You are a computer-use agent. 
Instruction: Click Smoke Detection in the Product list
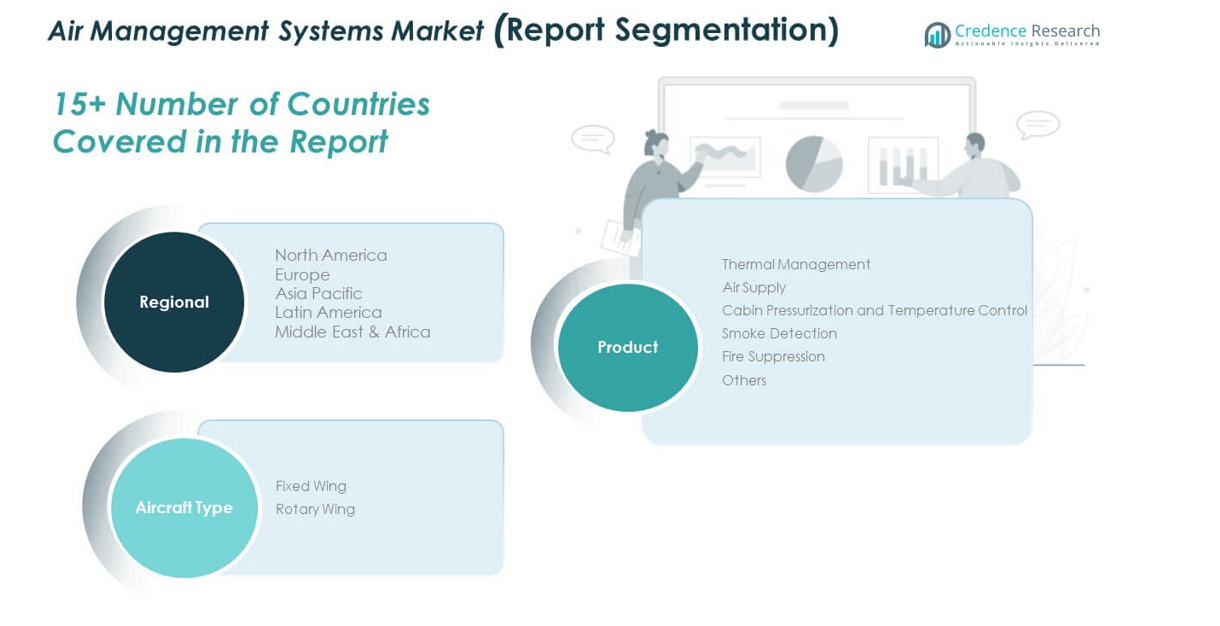coord(779,333)
